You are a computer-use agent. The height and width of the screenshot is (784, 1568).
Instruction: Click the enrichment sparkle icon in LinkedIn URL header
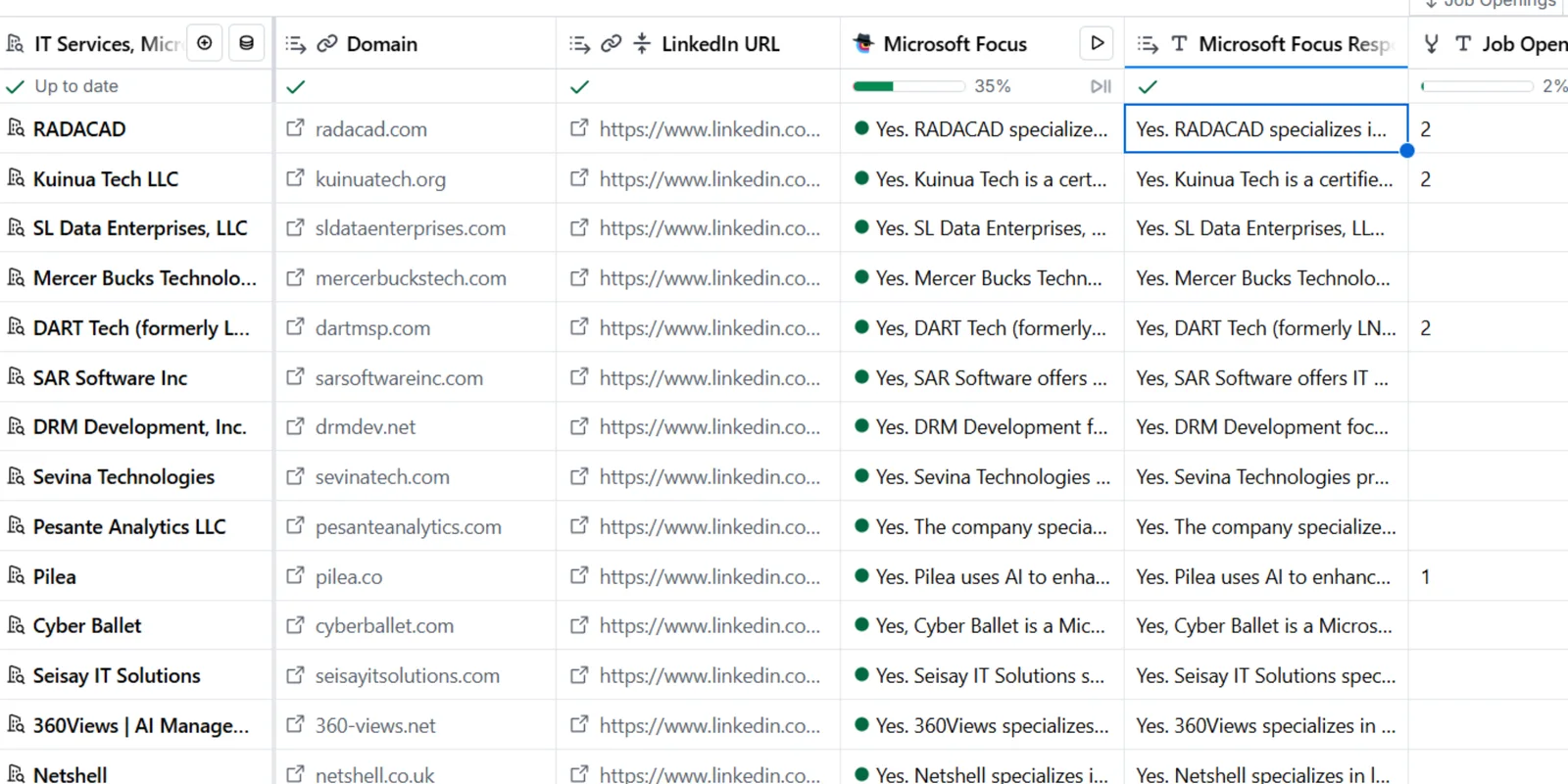click(642, 43)
